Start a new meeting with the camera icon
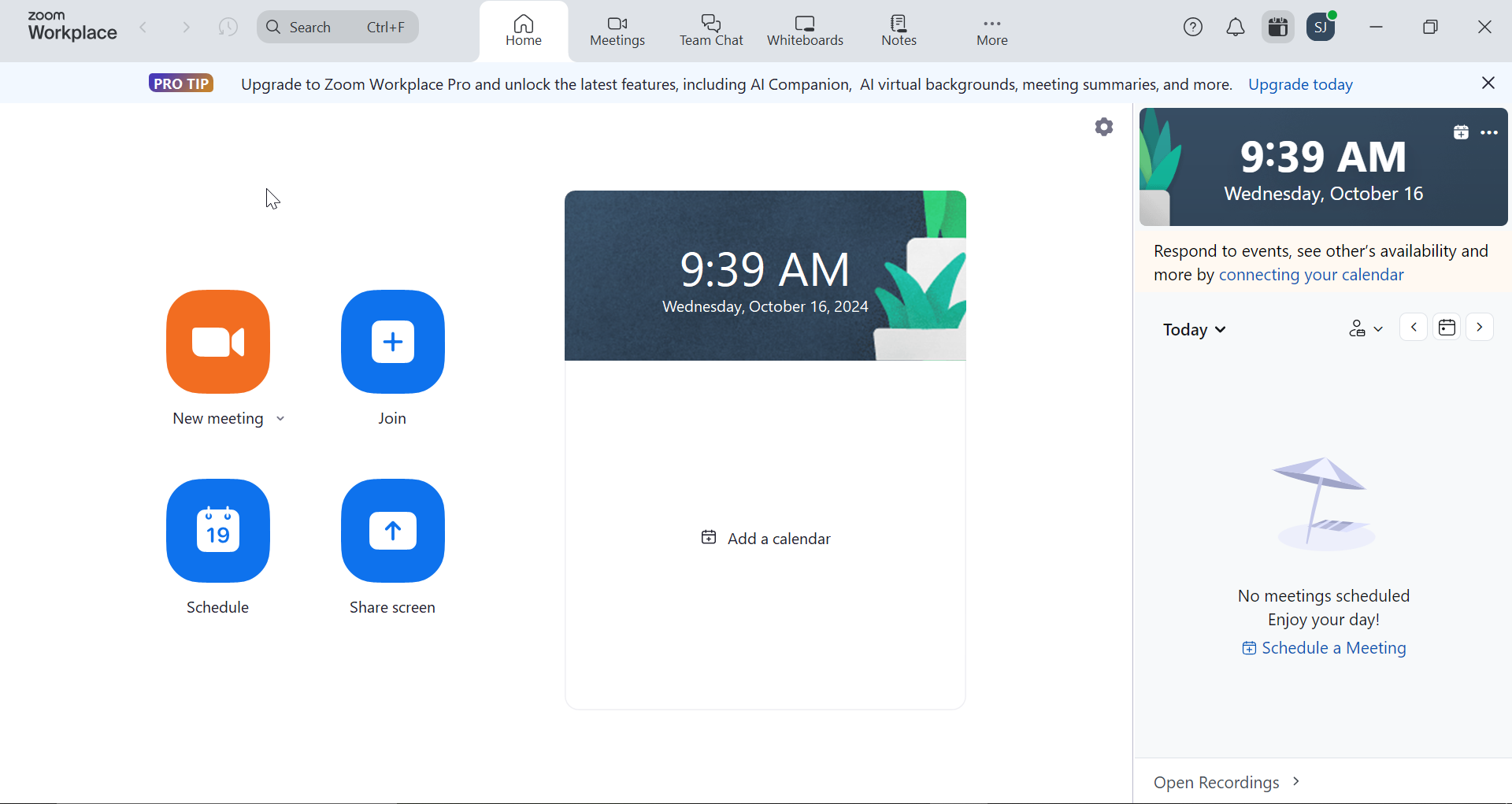 (x=217, y=342)
